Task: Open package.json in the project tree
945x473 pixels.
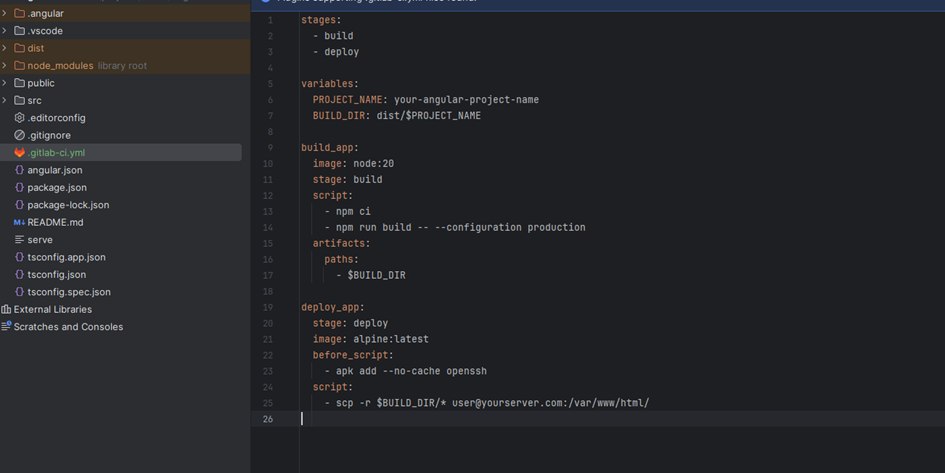Action: coord(57,187)
